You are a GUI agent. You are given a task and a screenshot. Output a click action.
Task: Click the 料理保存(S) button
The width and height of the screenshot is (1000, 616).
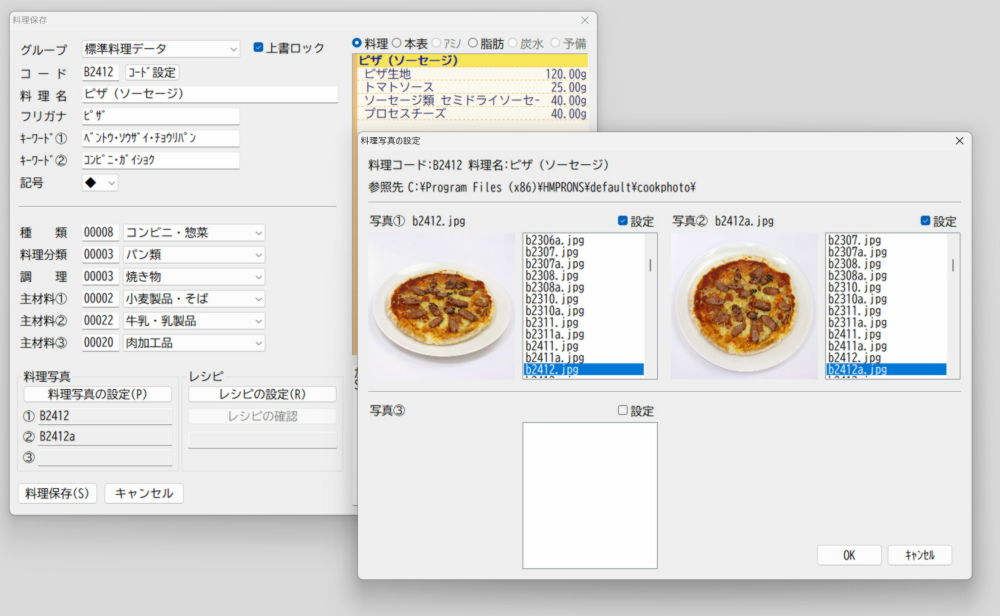tap(57, 493)
